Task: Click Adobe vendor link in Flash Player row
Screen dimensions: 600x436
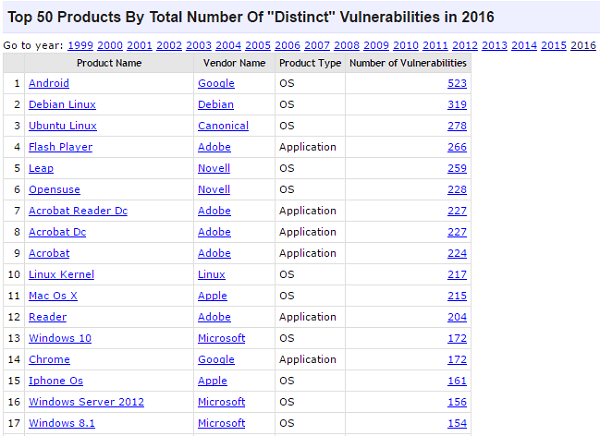Action: (x=214, y=147)
